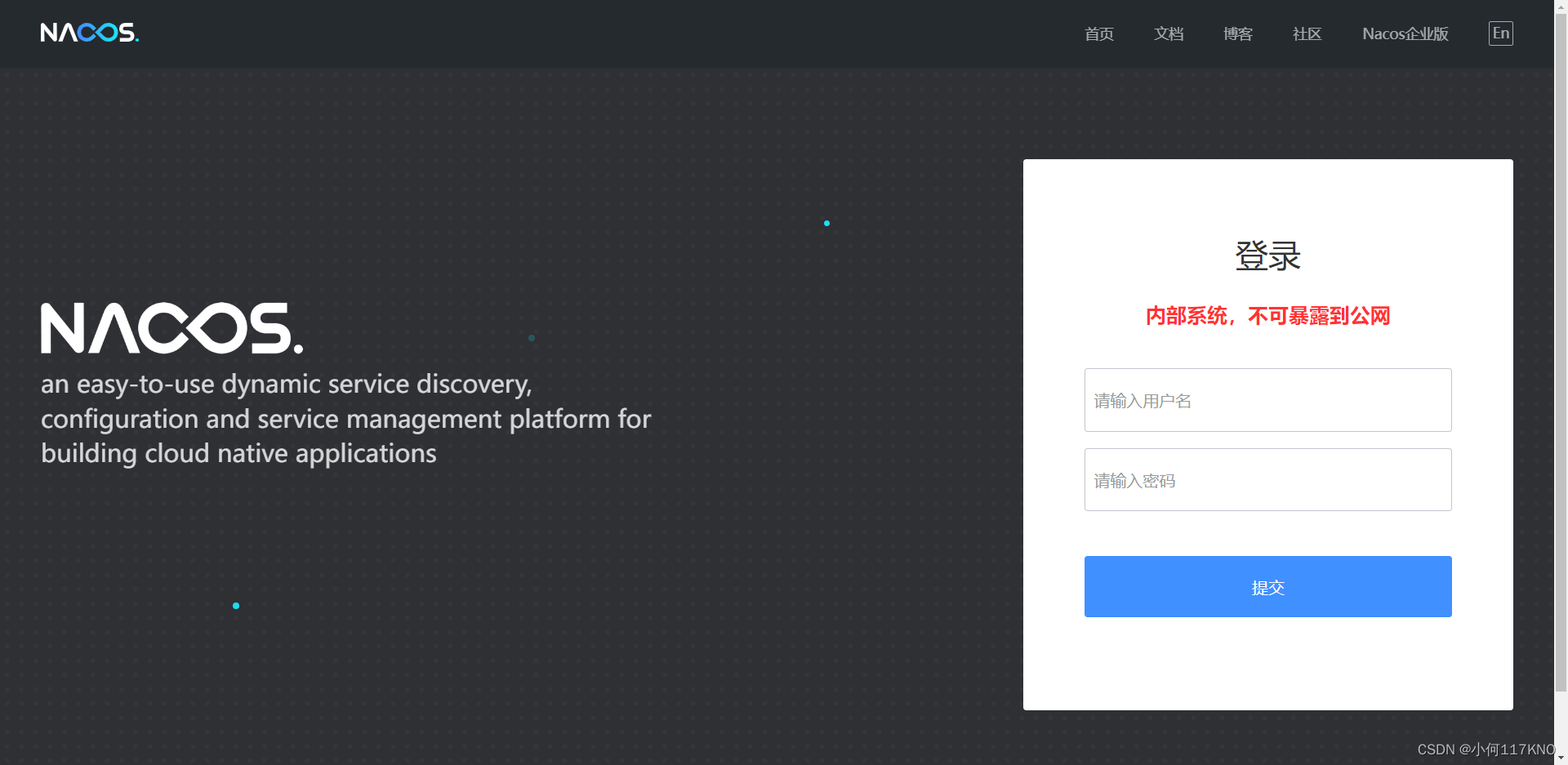Click the page vertical scrollbar
Image resolution: width=1568 pixels, height=765 pixels.
(x=1561, y=351)
